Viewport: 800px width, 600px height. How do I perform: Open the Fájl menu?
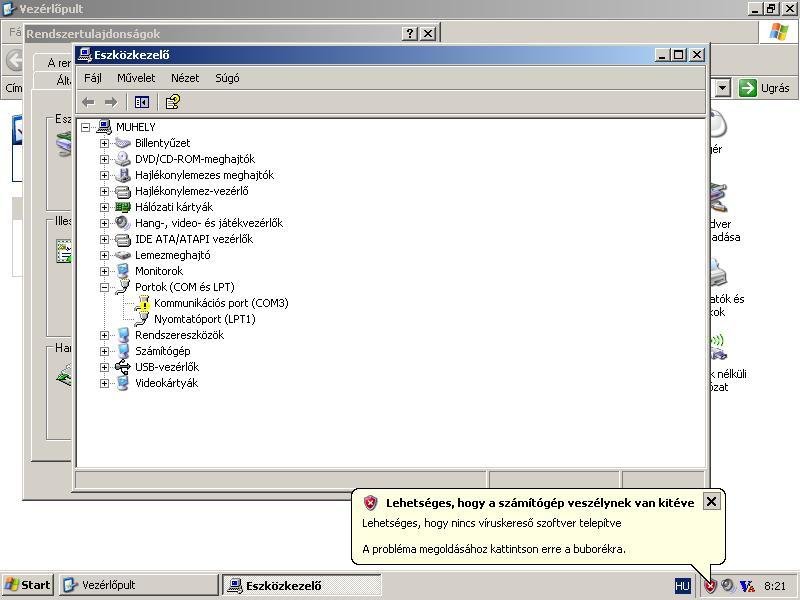click(x=93, y=78)
